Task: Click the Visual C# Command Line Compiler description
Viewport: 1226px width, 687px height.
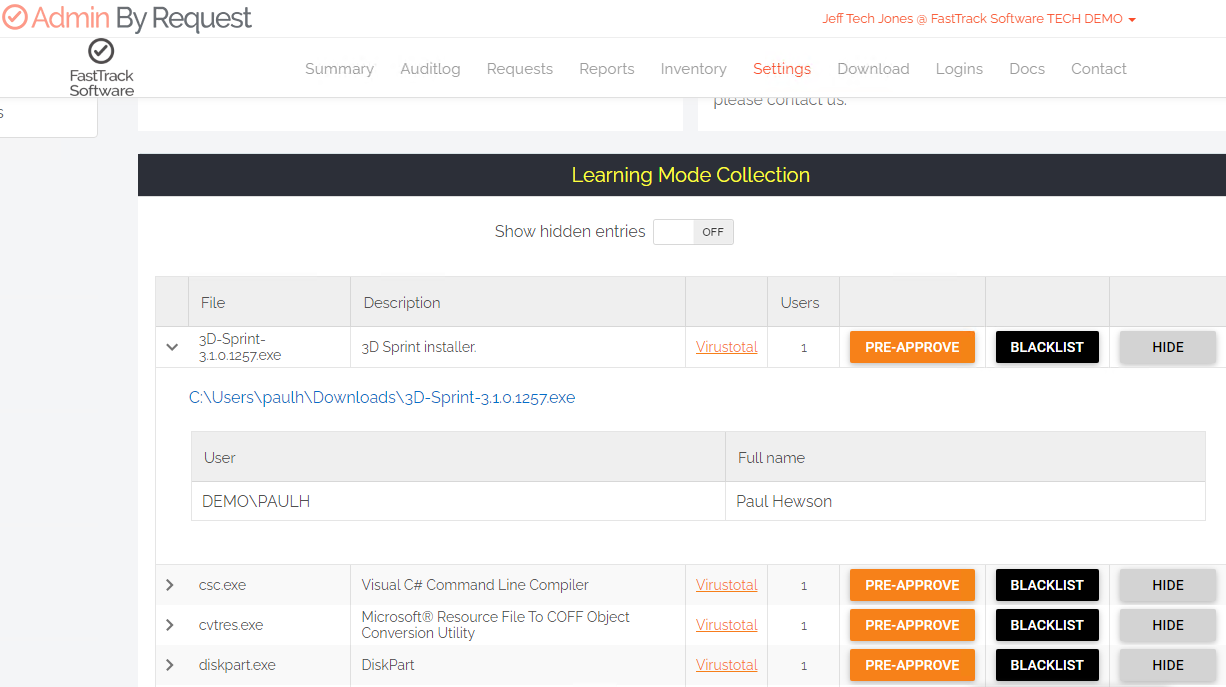Action: click(x=475, y=585)
